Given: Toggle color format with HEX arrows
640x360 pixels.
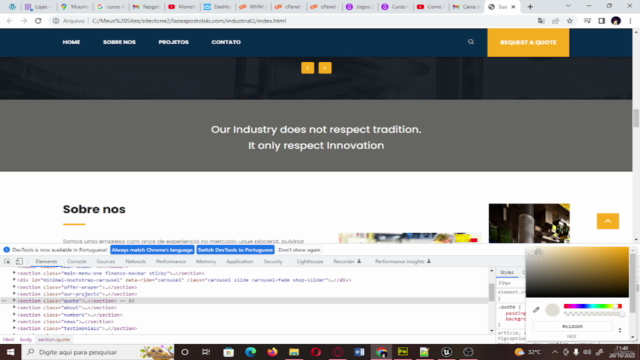Looking at the screenshot, I should pyautogui.click(x=620, y=330).
